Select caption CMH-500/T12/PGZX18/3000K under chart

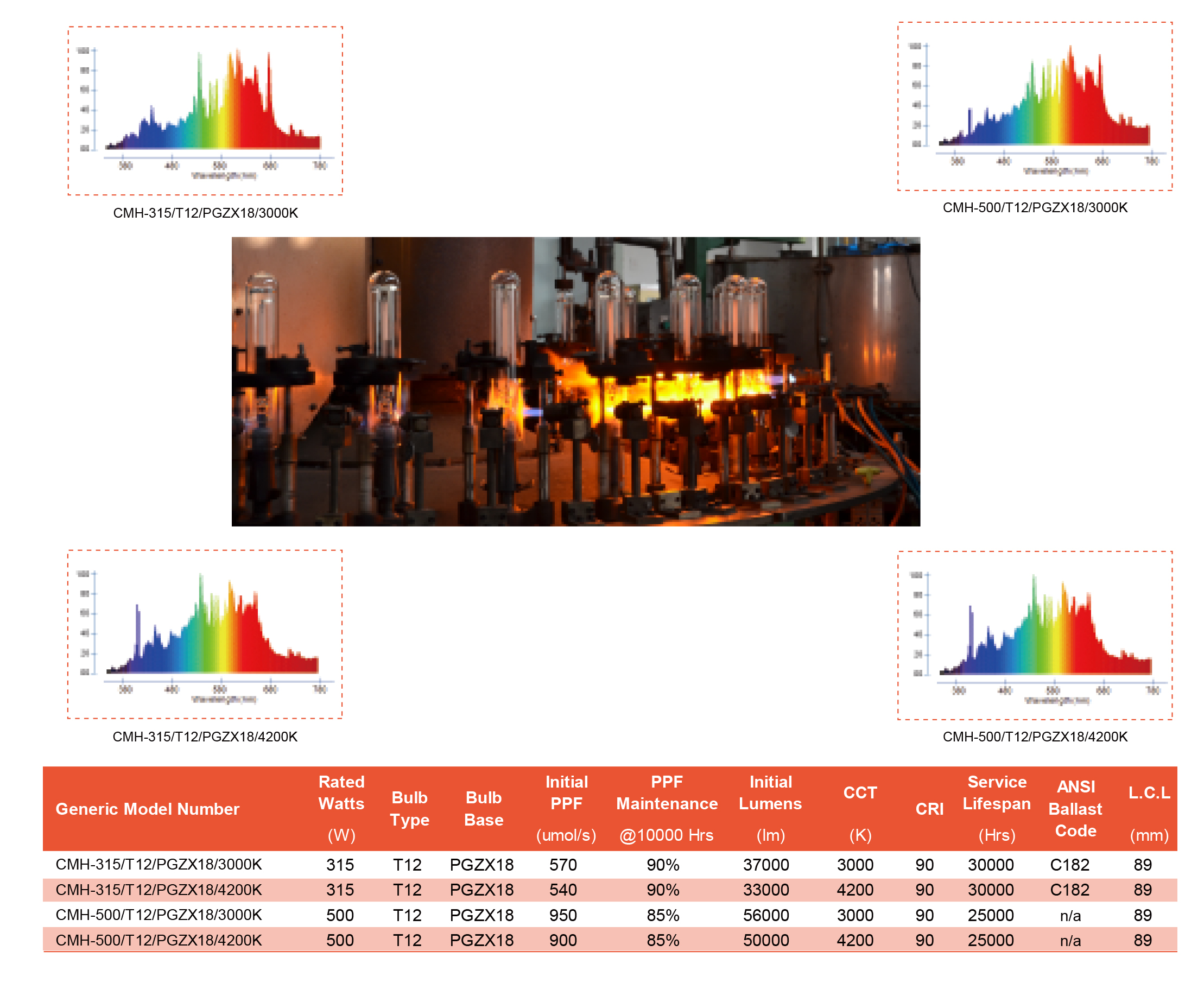1034,207
